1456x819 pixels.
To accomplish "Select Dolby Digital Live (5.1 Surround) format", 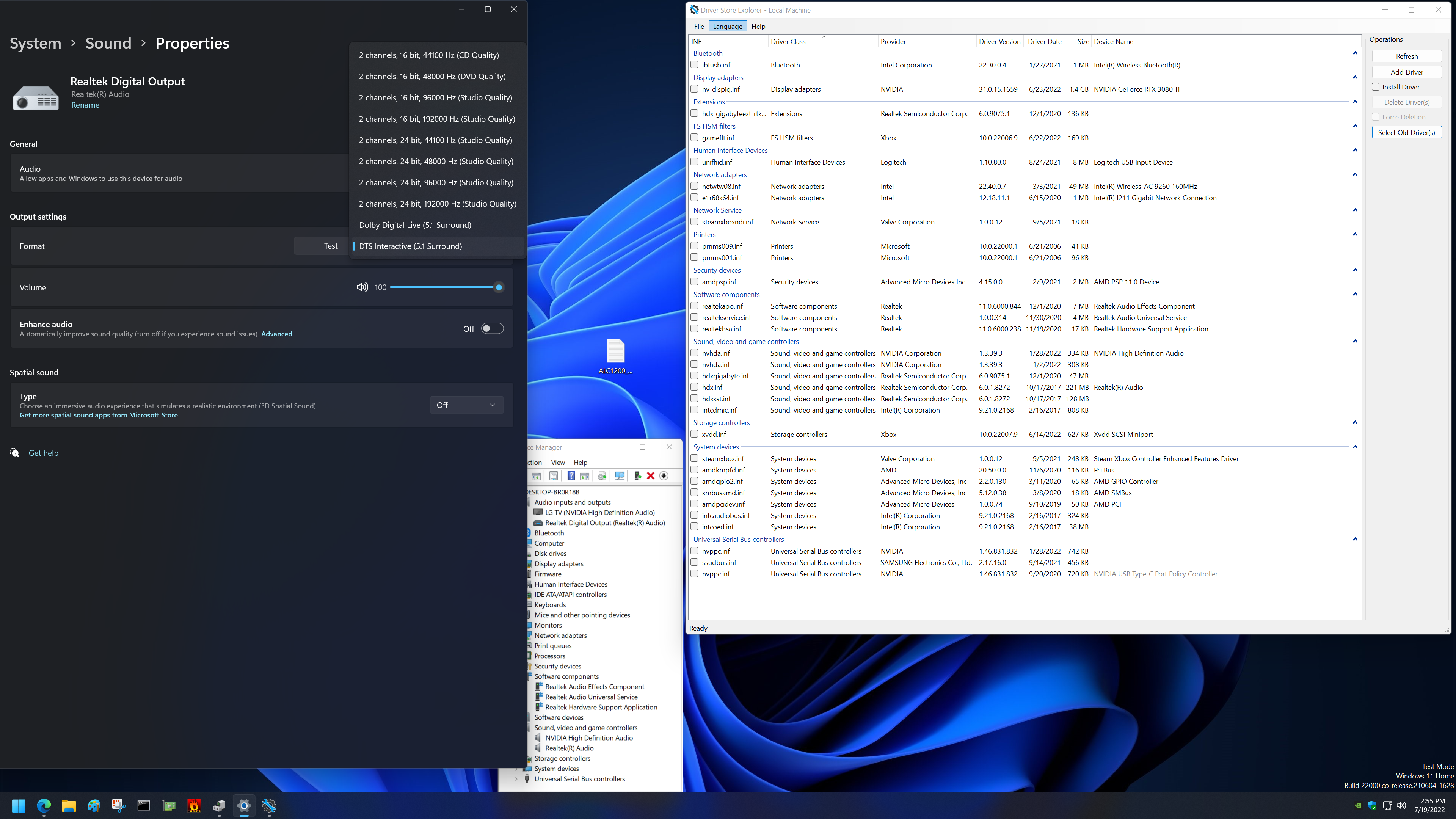I will click(438, 225).
